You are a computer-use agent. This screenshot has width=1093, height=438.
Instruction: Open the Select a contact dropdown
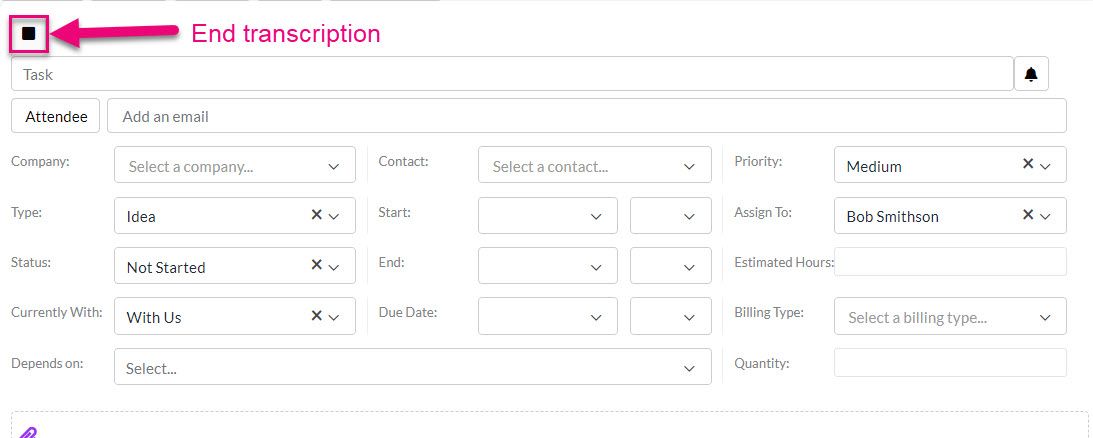tap(595, 165)
